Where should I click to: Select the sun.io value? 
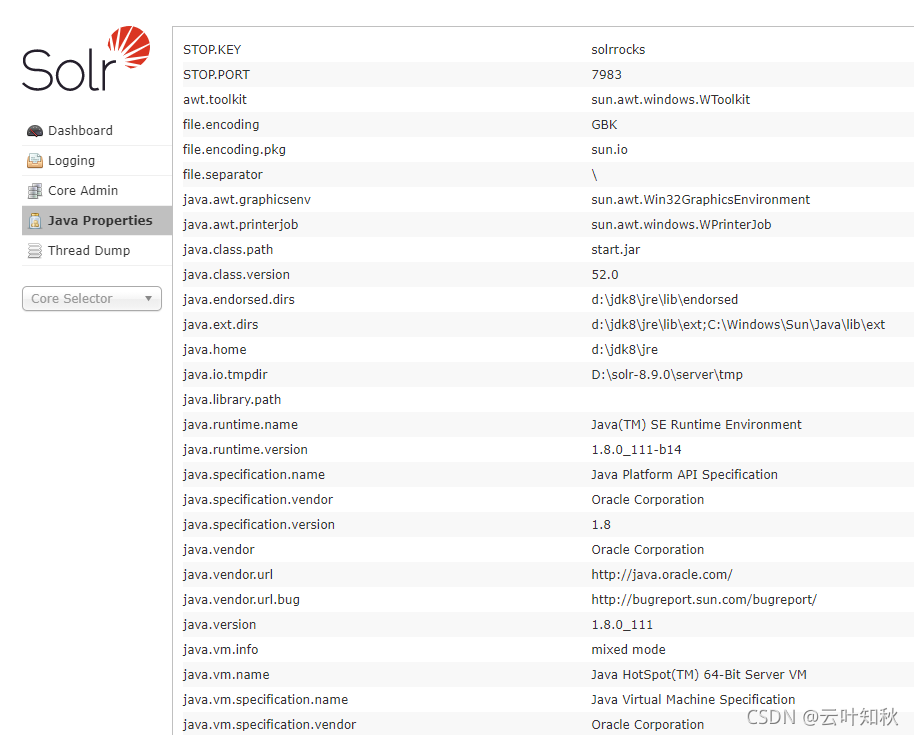tap(609, 150)
